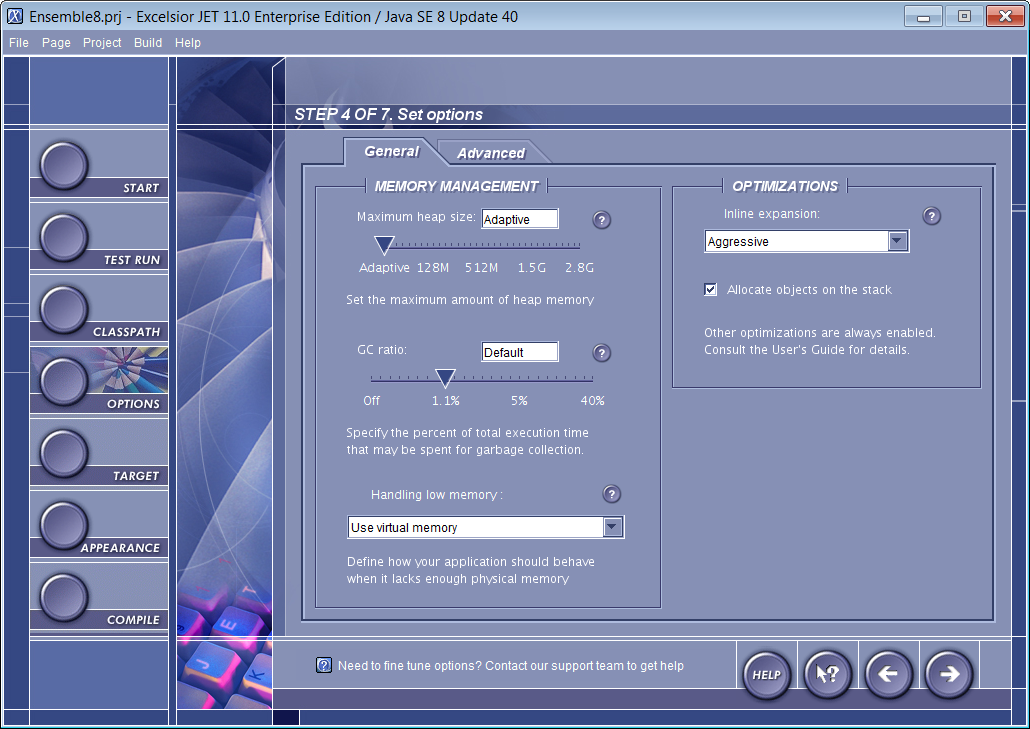
Task: Toggle Allocate objects on the stack
Action: pos(711,290)
